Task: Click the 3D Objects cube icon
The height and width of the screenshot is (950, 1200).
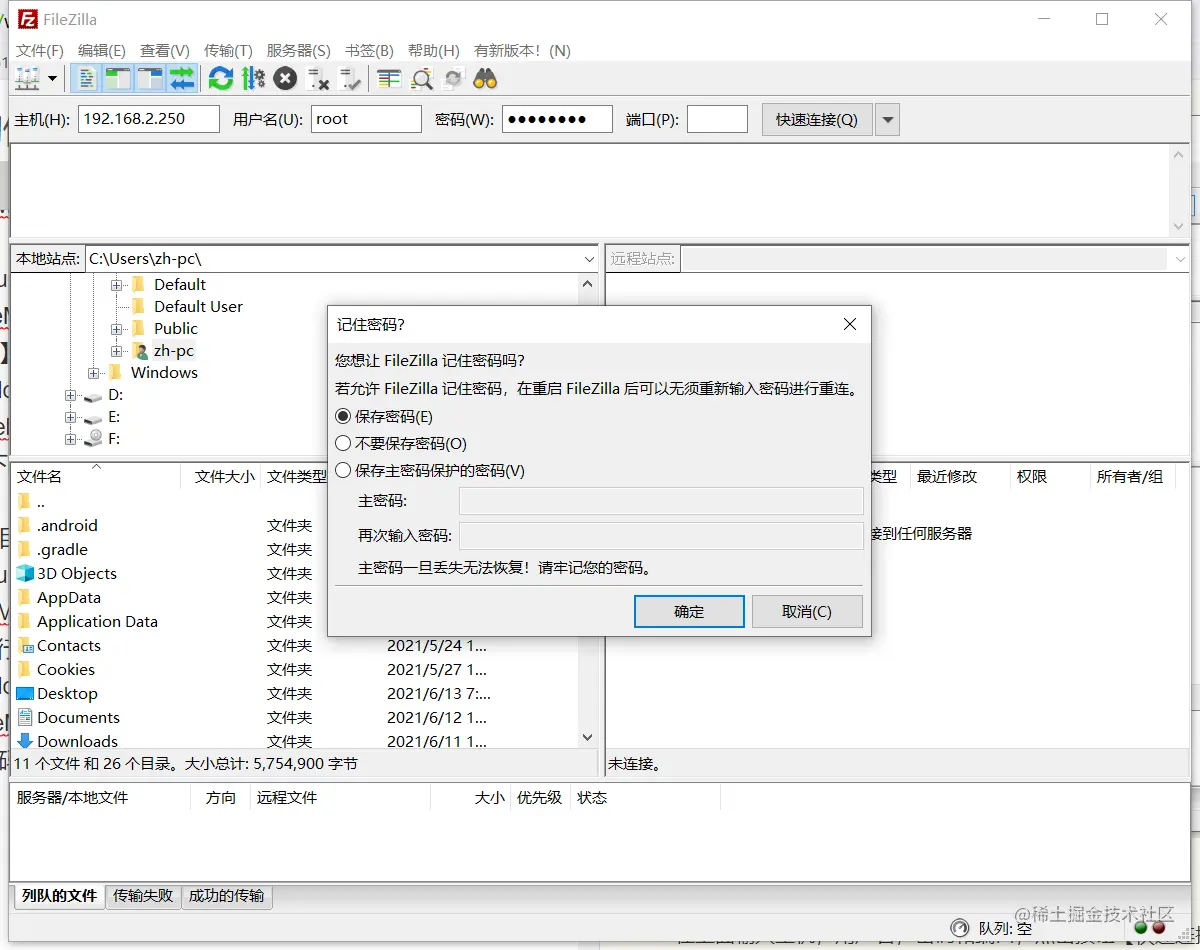Action: pyautogui.click(x=25, y=573)
